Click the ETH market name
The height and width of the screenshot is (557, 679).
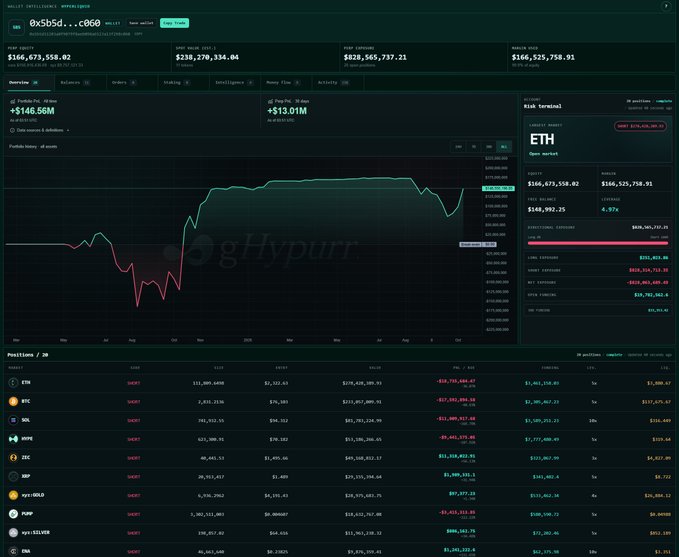[x=26, y=382]
